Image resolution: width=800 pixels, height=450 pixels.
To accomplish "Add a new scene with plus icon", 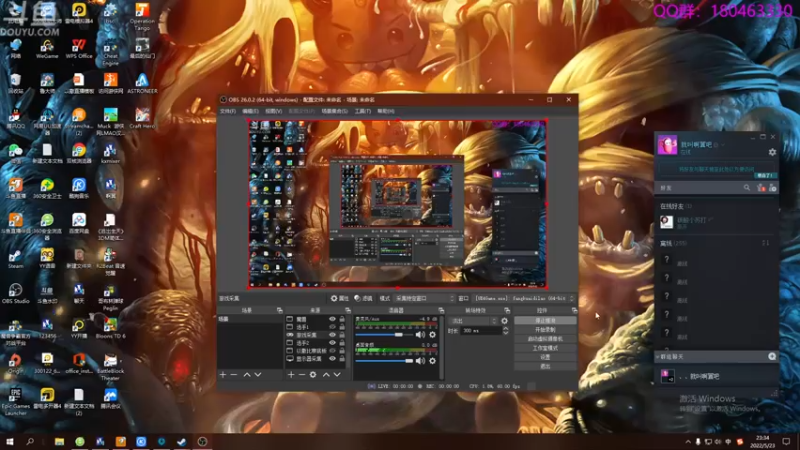I will point(222,374).
